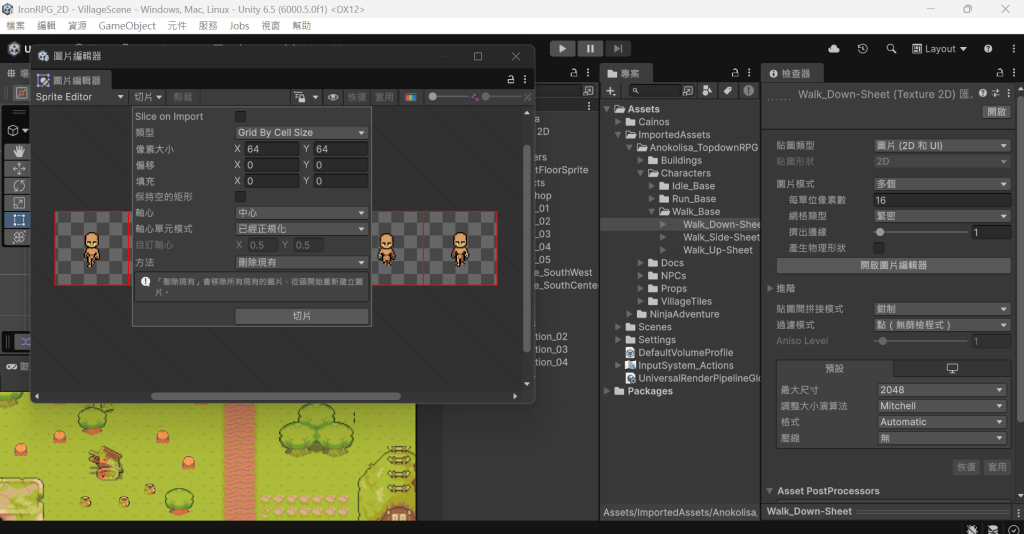Open the max size 2048 dropdown

(x=941, y=390)
